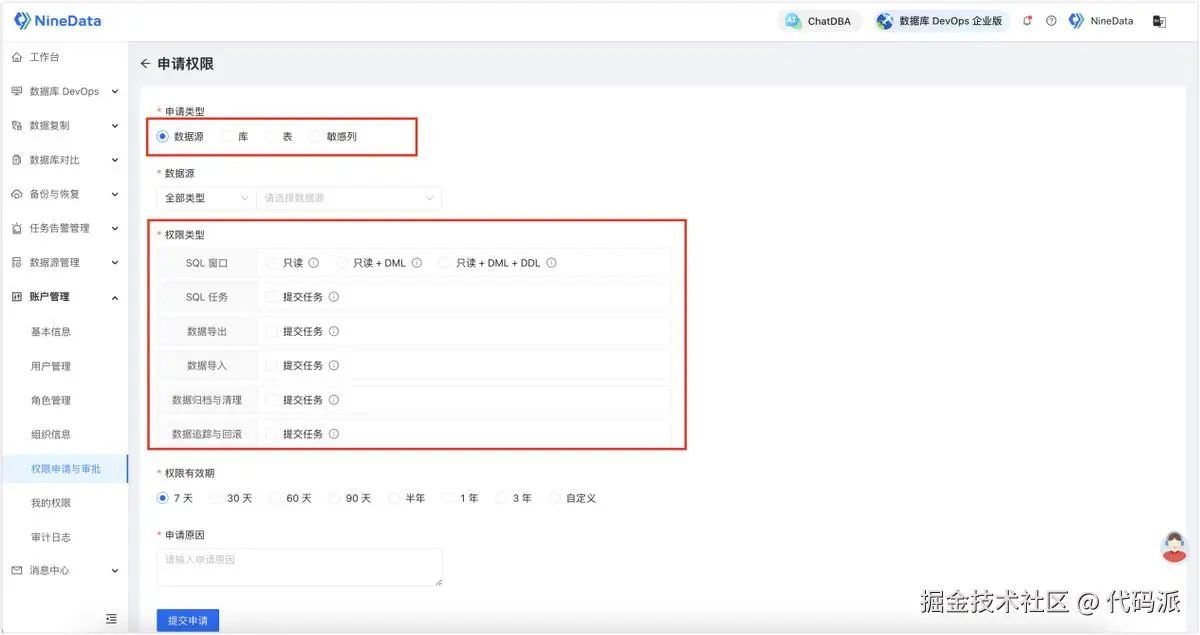Collapse sidebar with bottom fold icon
This screenshot has height=635, width=1200.
(x=111, y=619)
